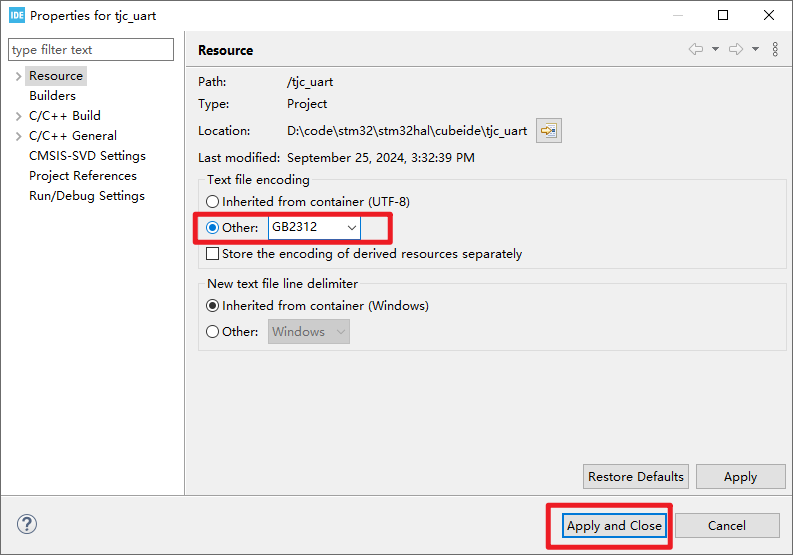Screen dimensions: 793x555
Task: Select Inherited from container (UTF-8) encoding
Action: click(212, 202)
